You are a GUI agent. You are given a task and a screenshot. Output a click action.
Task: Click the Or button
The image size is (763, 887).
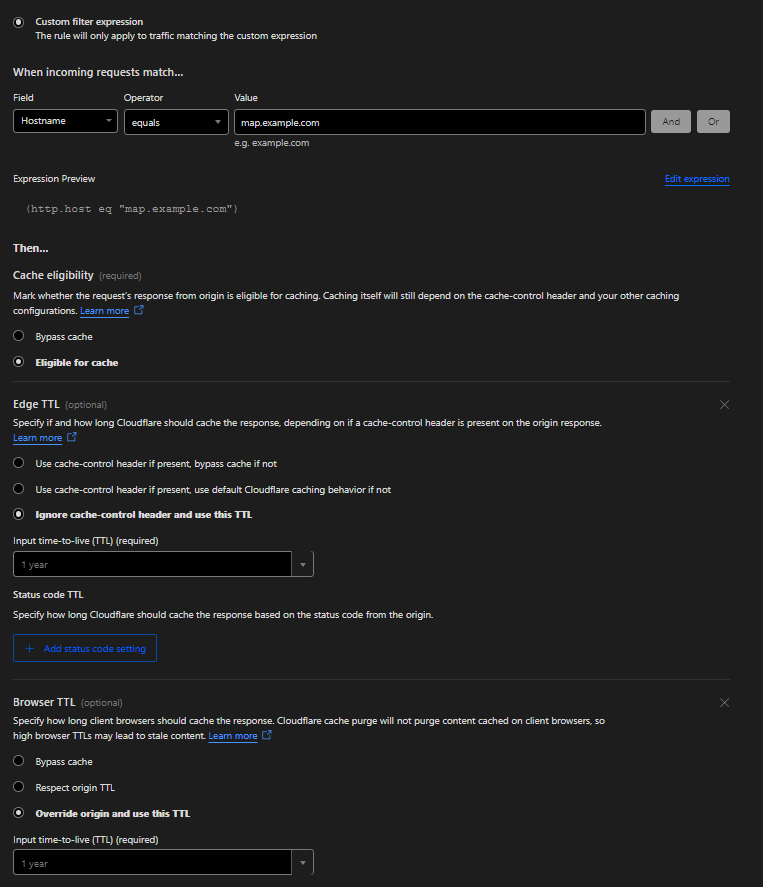click(x=713, y=122)
